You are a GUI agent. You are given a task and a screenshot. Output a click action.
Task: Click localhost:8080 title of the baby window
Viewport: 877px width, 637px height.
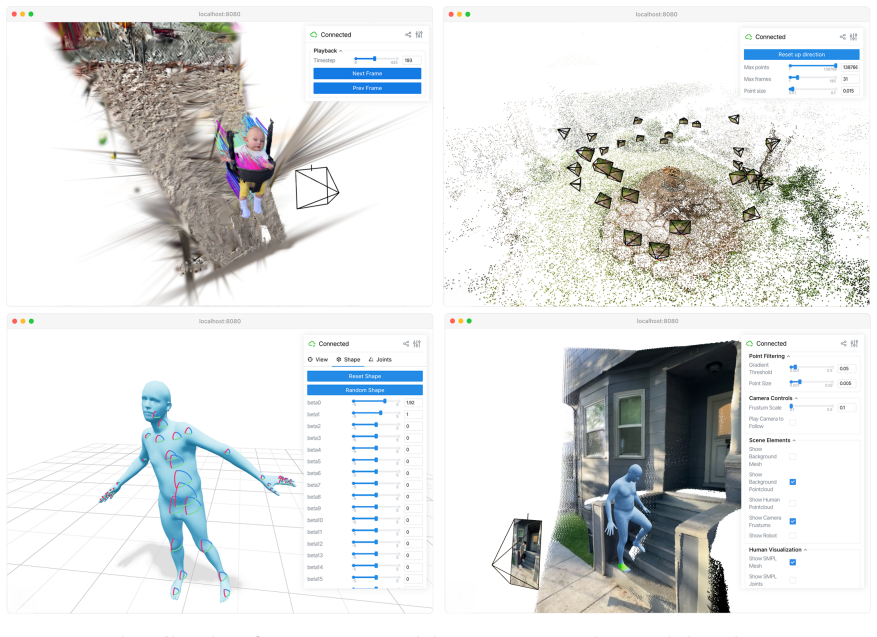click(219, 14)
